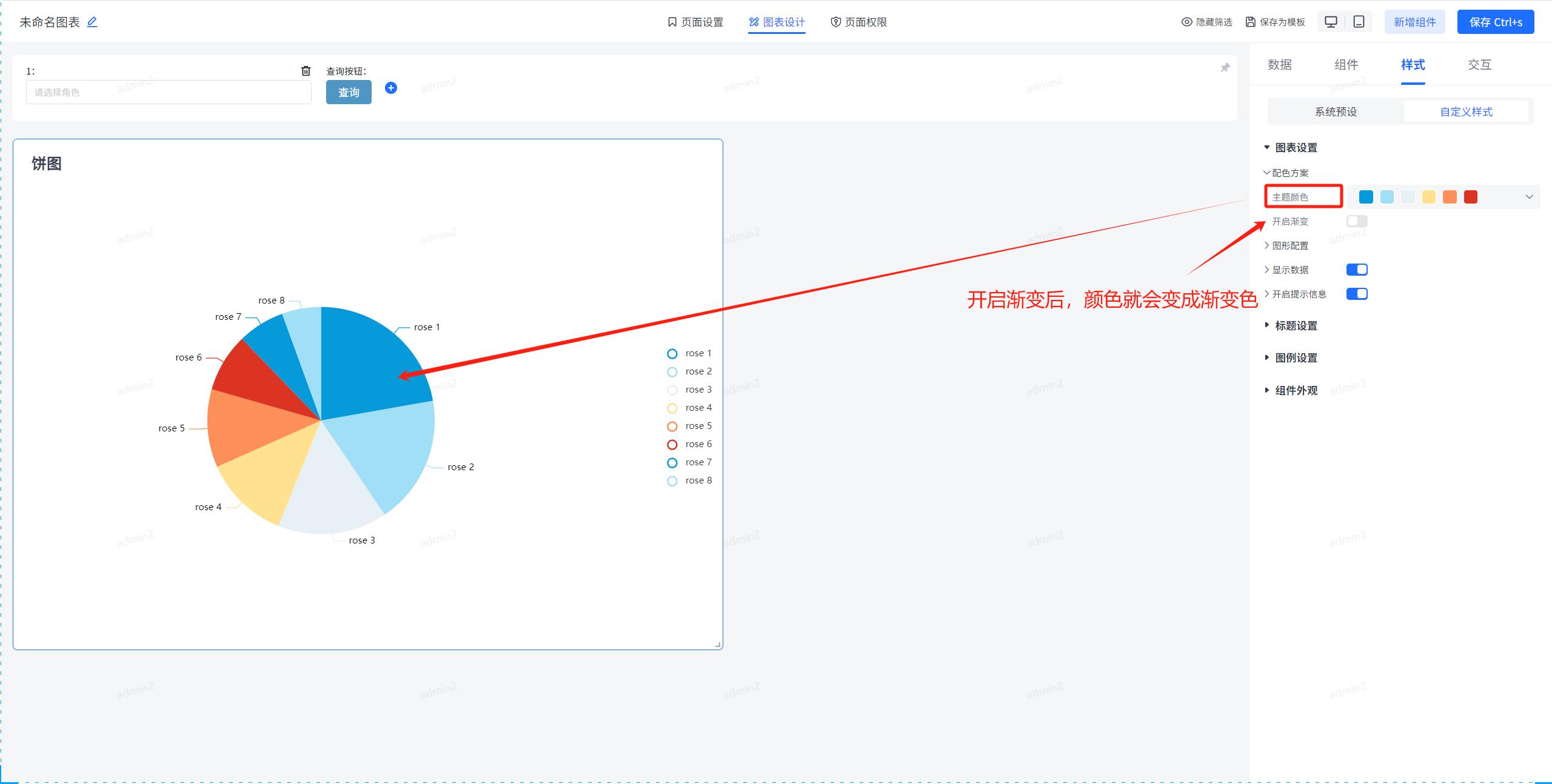Viewport: 1552px width, 784px height.
Task: Click the rose 7 legend marker
Action: pyautogui.click(x=672, y=463)
